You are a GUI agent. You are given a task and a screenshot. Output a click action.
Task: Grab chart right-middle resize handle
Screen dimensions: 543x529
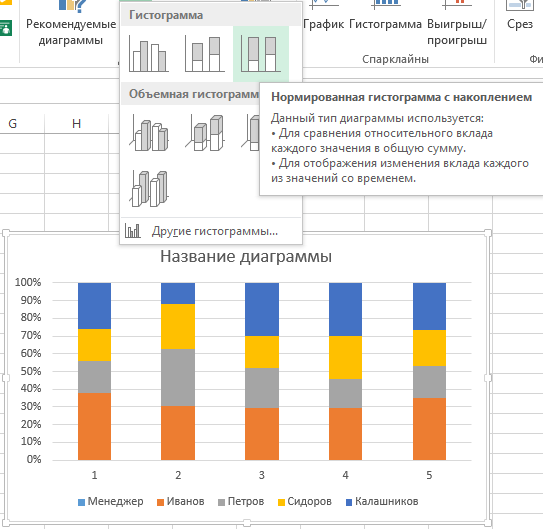488,378
